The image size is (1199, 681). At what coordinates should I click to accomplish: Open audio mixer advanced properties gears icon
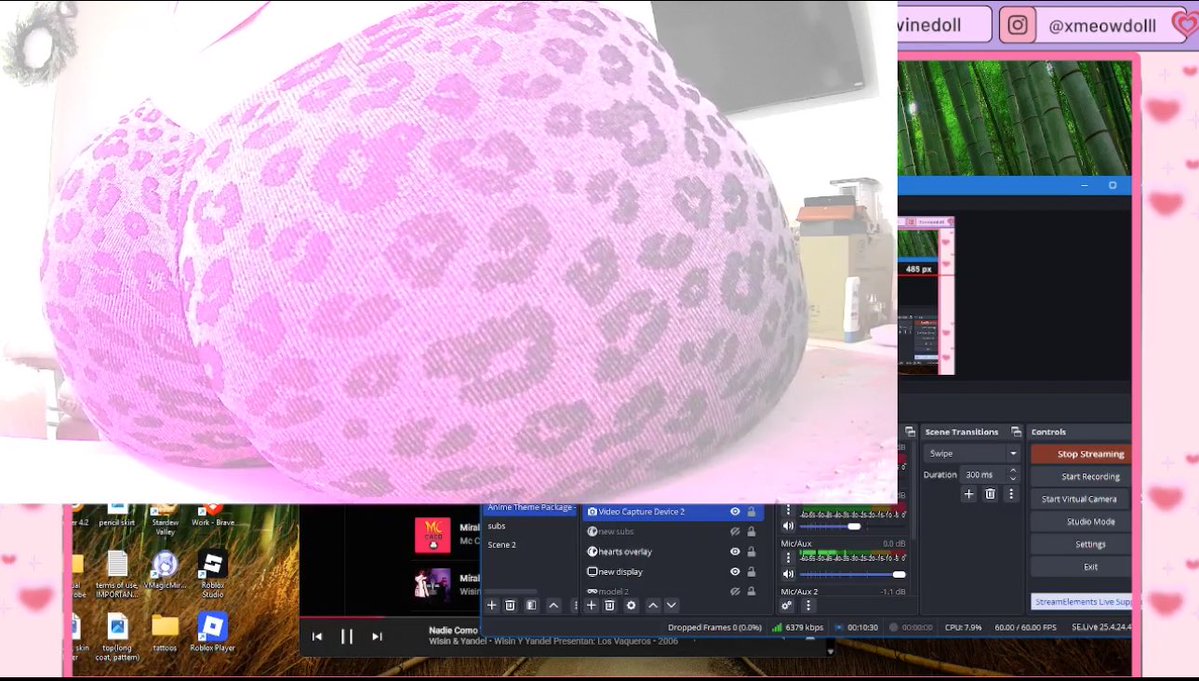(x=787, y=605)
